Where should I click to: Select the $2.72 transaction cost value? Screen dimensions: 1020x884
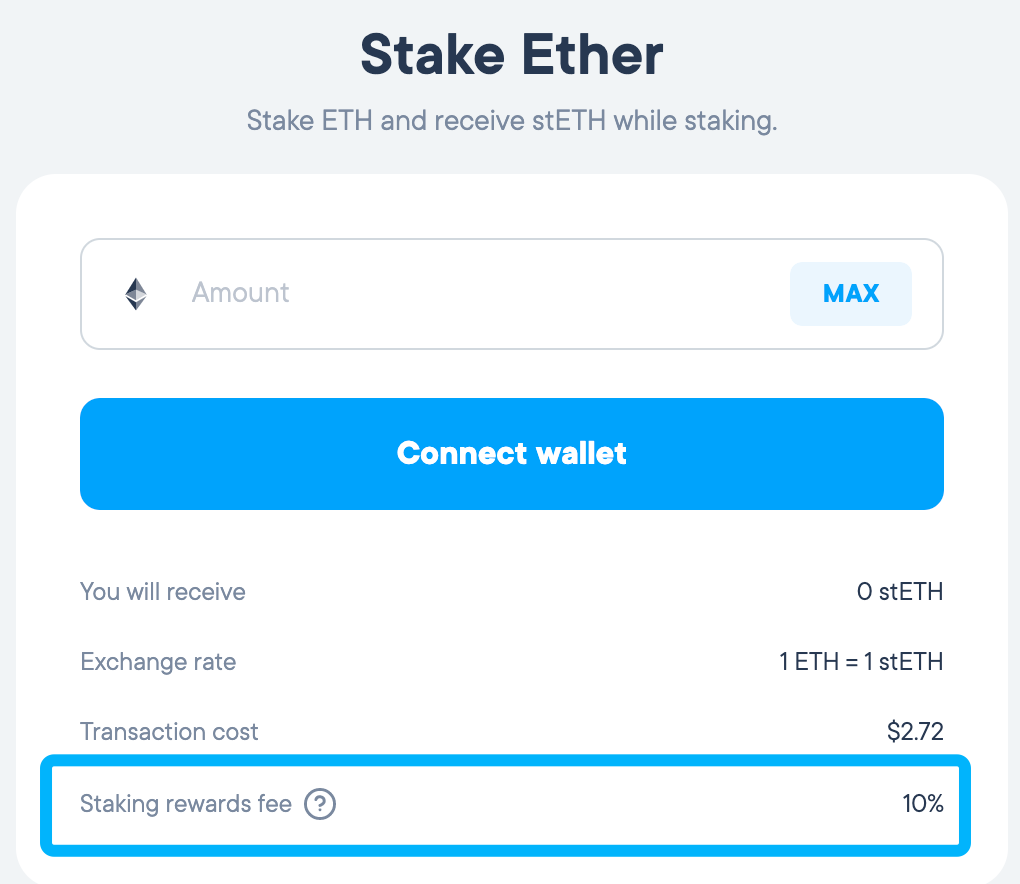(915, 732)
